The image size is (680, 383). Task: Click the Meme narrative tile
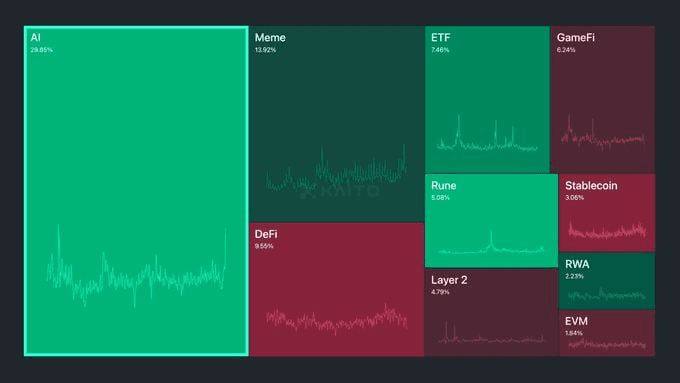pyautogui.click(x=337, y=124)
